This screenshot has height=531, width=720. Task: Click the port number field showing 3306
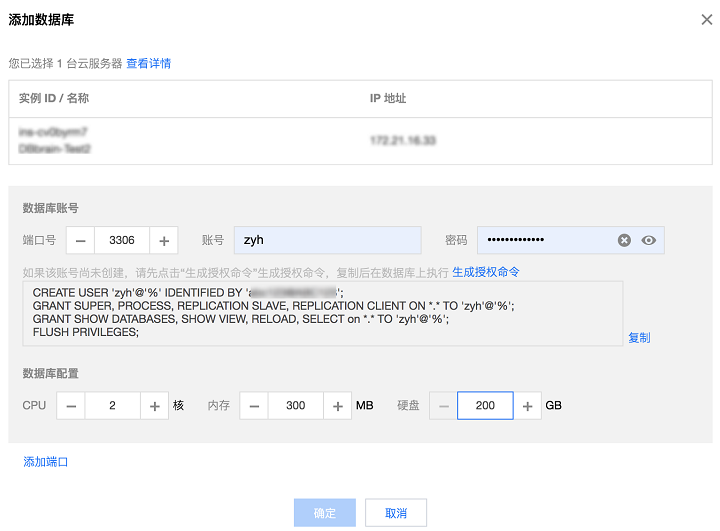point(122,240)
